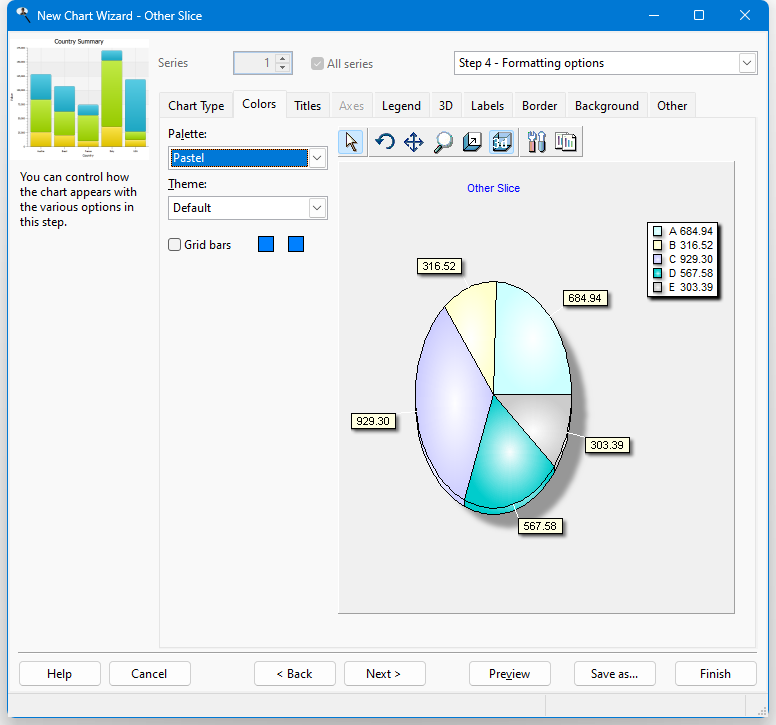This screenshot has height=725, width=776.
Task: Advance with the Next button
Action: 385,674
